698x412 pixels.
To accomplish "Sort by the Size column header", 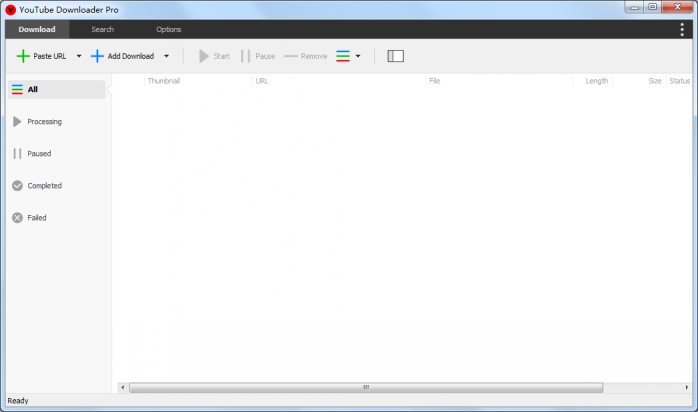I will pyautogui.click(x=654, y=81).
